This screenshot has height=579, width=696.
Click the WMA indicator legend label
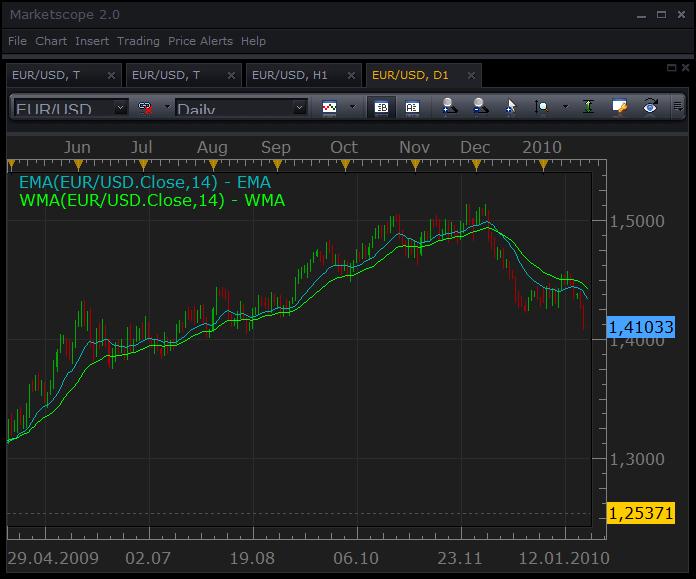point(152,200)
